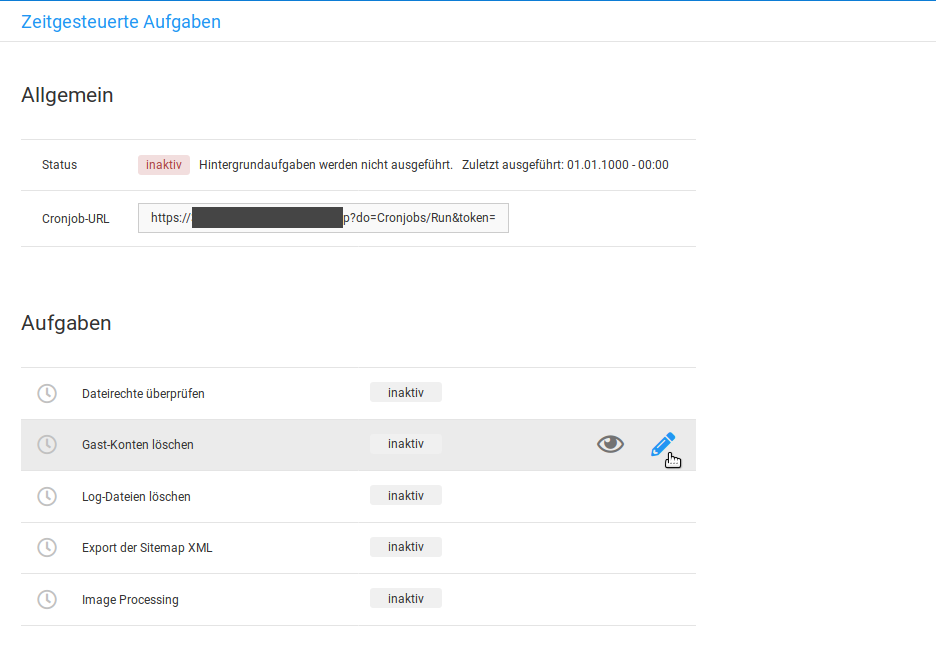Toggle inaktiv badge for Image Processing
Image resolution: width=936 pixels, height=650 pixels.
coord(405,599)
